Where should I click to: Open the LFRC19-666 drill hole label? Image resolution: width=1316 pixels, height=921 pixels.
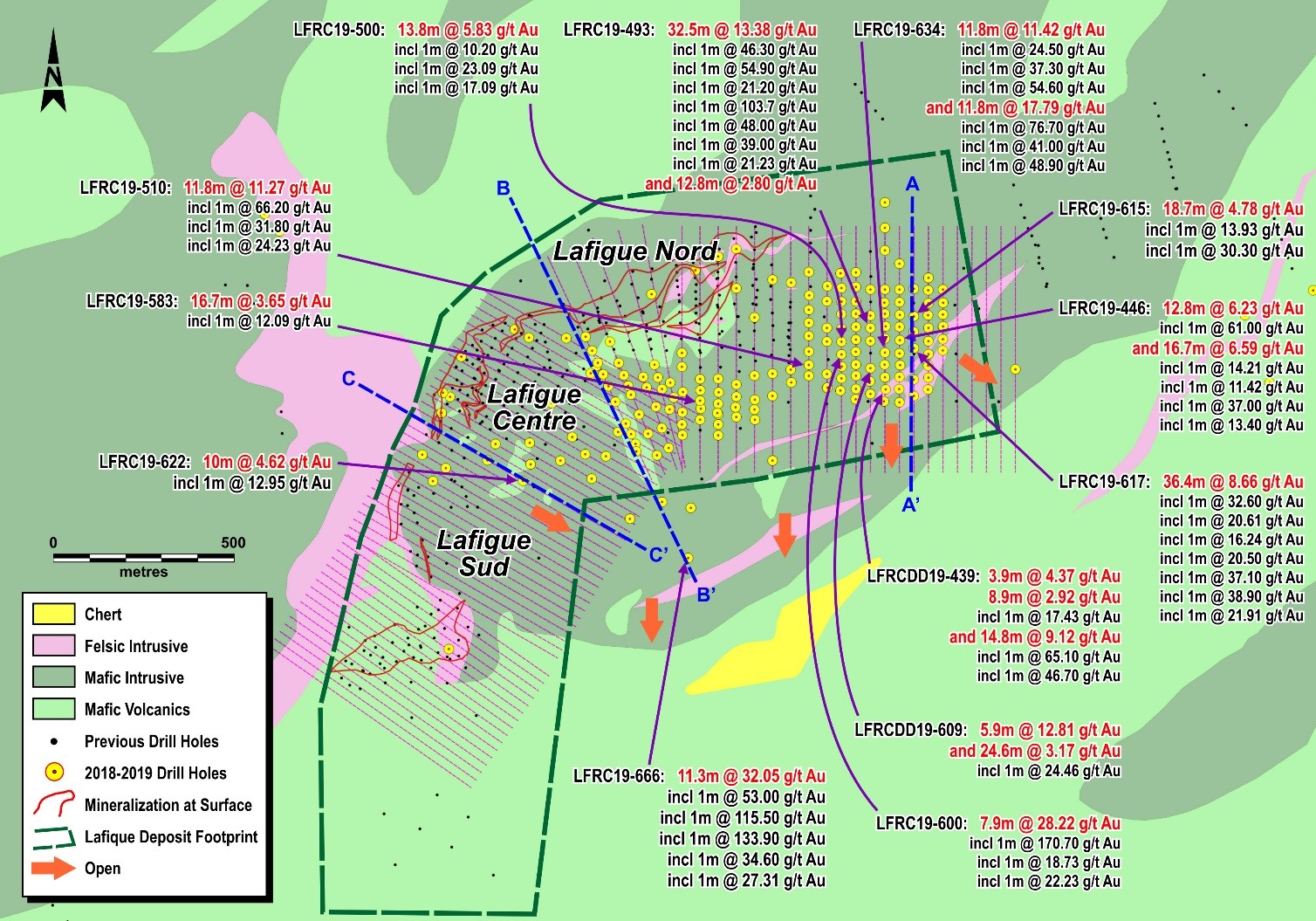[x=619, y=776]
